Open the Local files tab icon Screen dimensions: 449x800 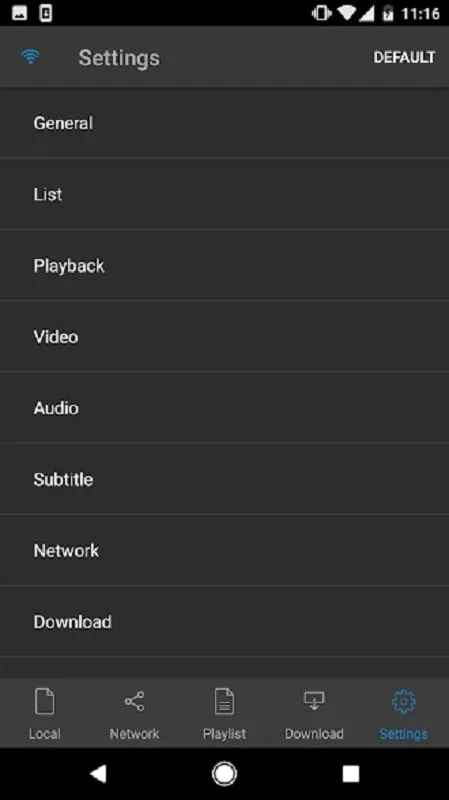pos(44,701)
